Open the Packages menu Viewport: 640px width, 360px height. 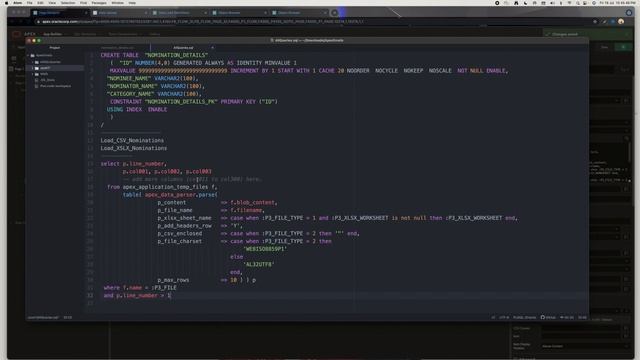pos(99,3)
